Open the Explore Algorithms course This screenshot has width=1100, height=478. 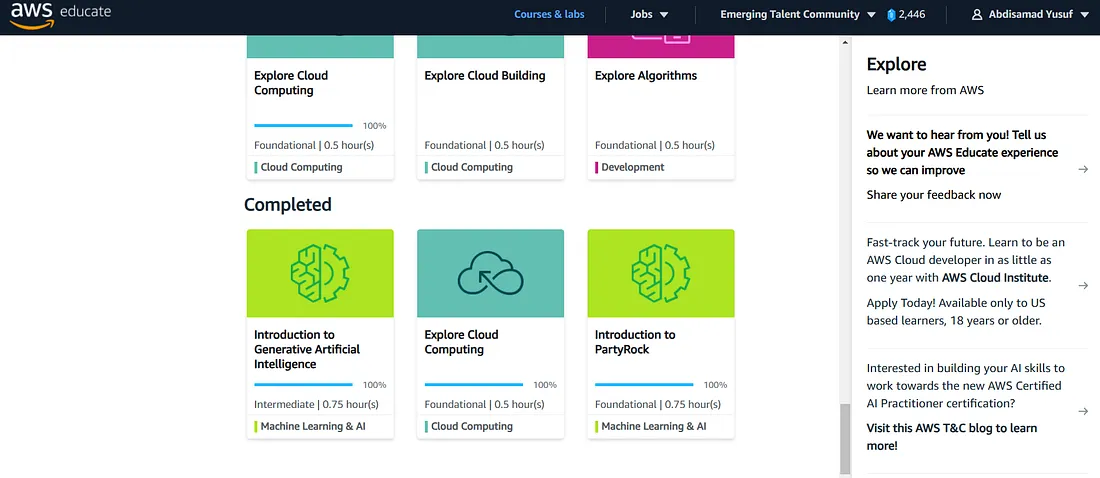coord(646,76)
